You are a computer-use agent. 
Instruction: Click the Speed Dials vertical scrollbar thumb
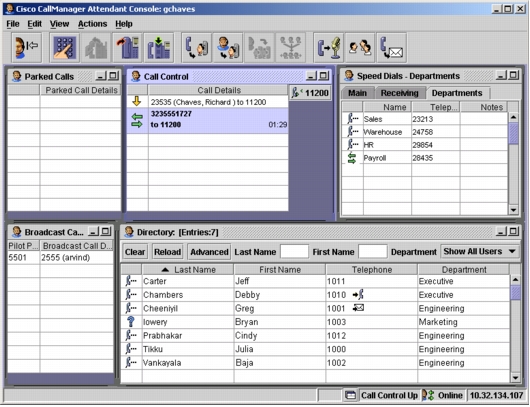pos(513,133)
